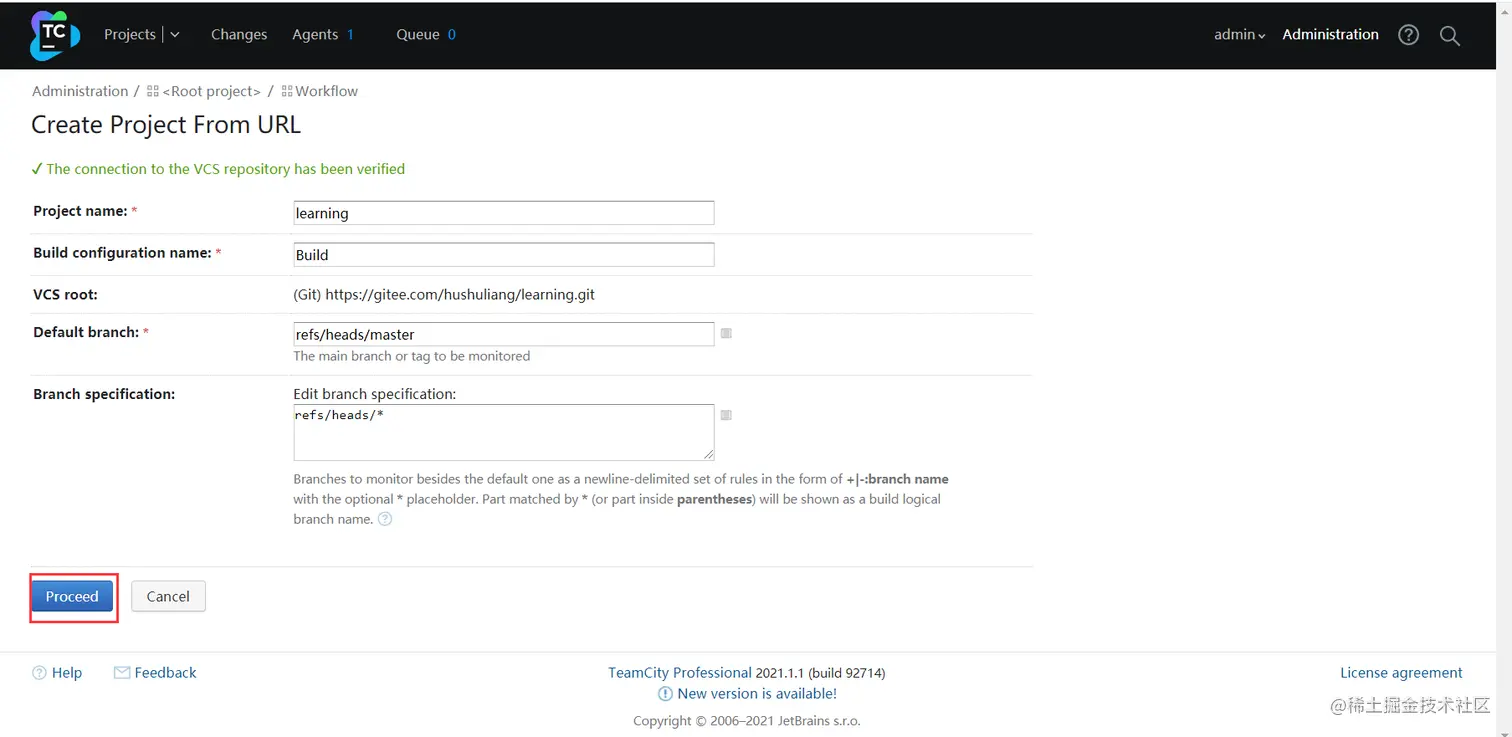Click the Cancel button
The width and height of the screenshot is (1512, 737).
(x=168, y=597)
